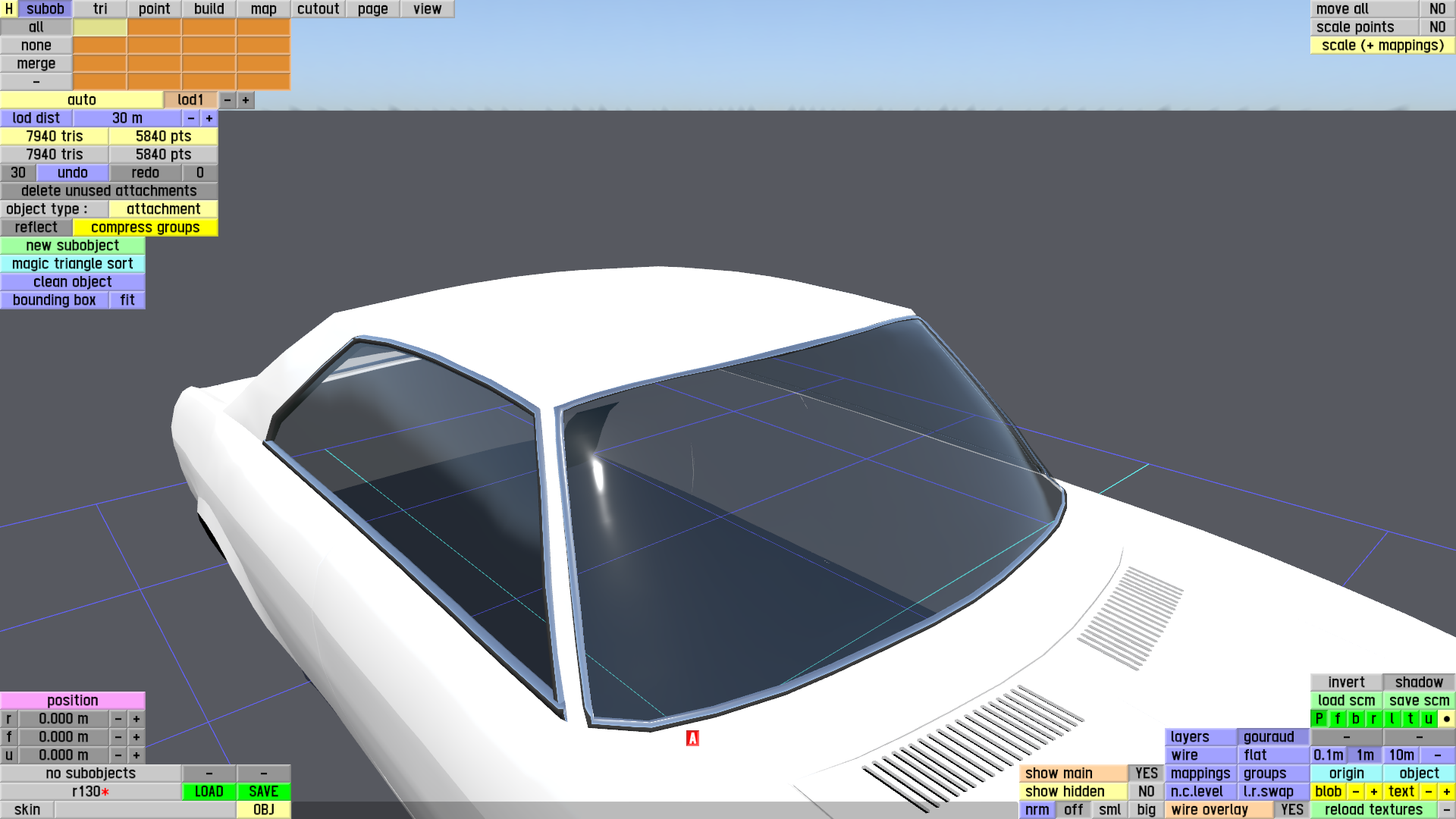Screen dimensions: 1456x819
Task: Toggle show main YES setting
Action: pyautogui.click(x=1146, y=773)
